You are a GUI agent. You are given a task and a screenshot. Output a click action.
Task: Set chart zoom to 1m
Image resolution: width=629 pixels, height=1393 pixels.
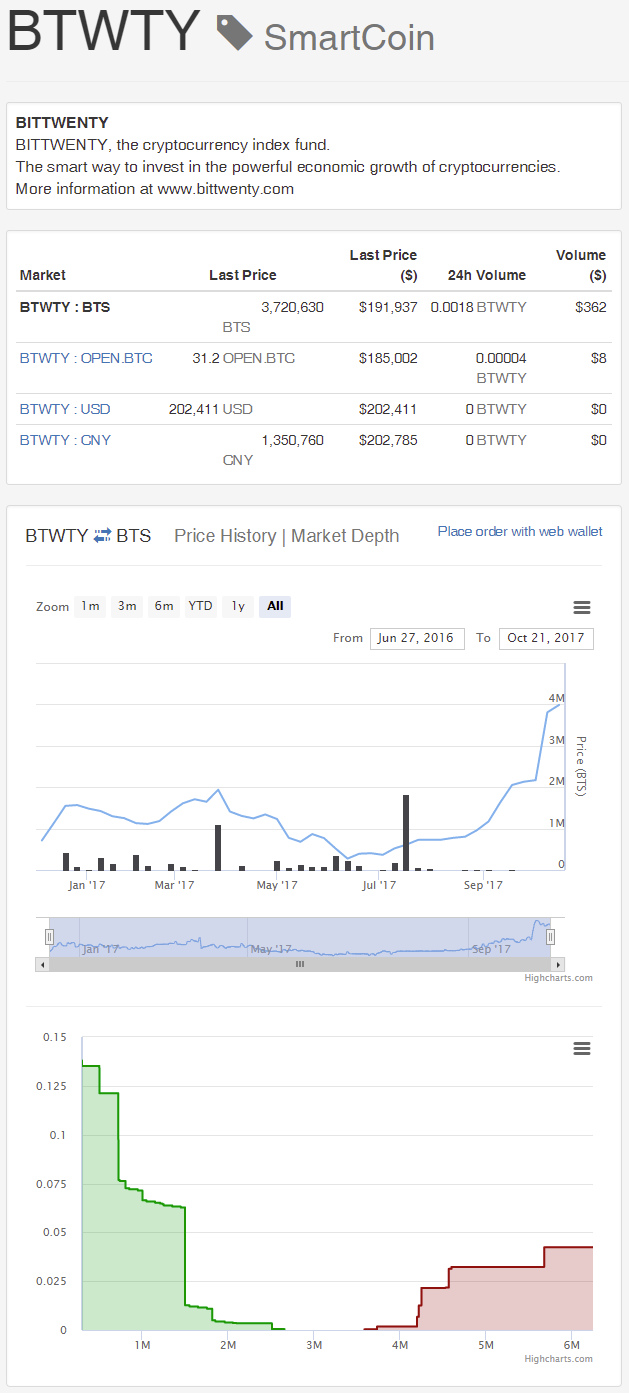(90, 606)
